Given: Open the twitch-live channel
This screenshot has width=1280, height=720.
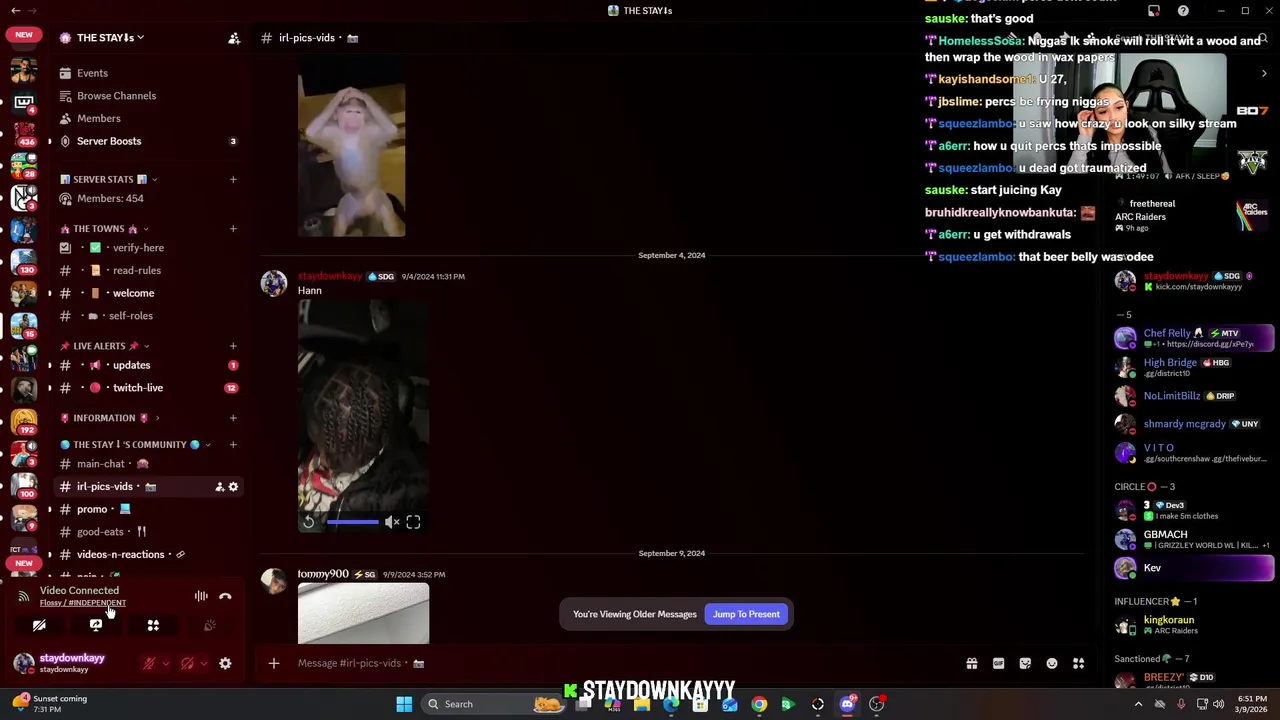Looking at the screenshot, I should point(137,388).
